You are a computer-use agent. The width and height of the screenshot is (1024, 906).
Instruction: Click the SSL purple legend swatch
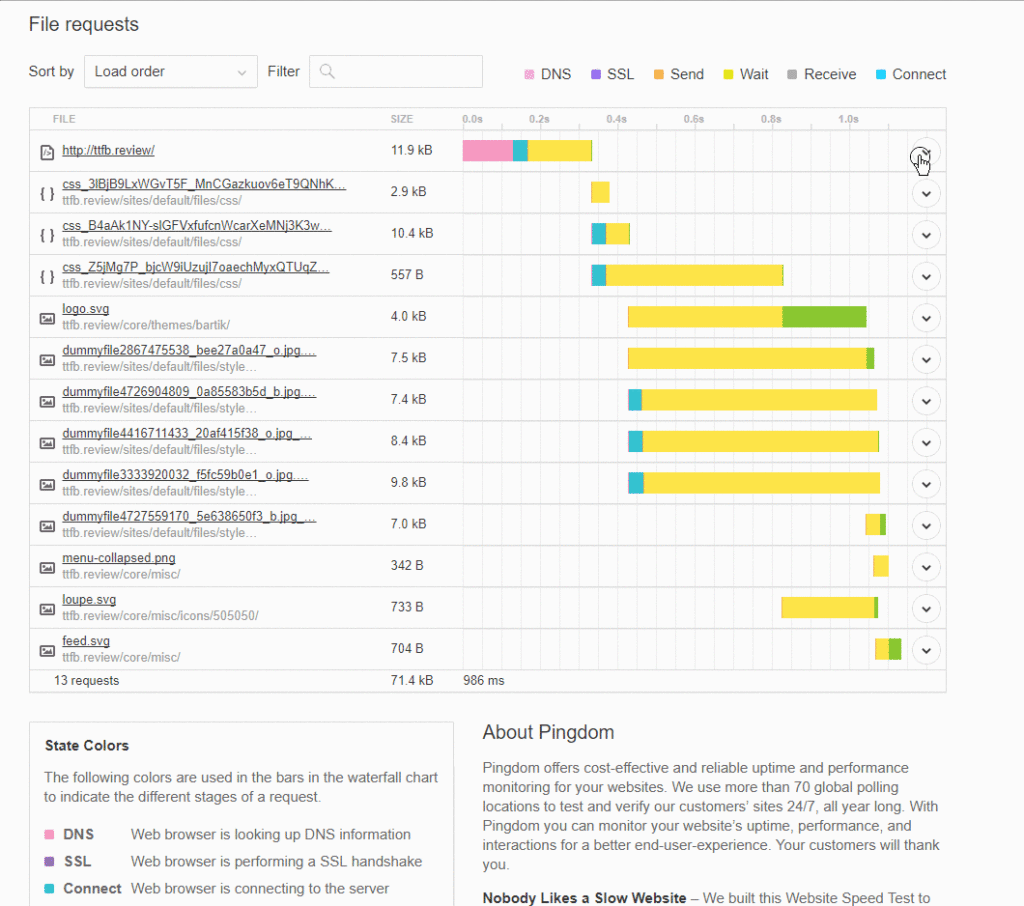[x=596, y=74]
